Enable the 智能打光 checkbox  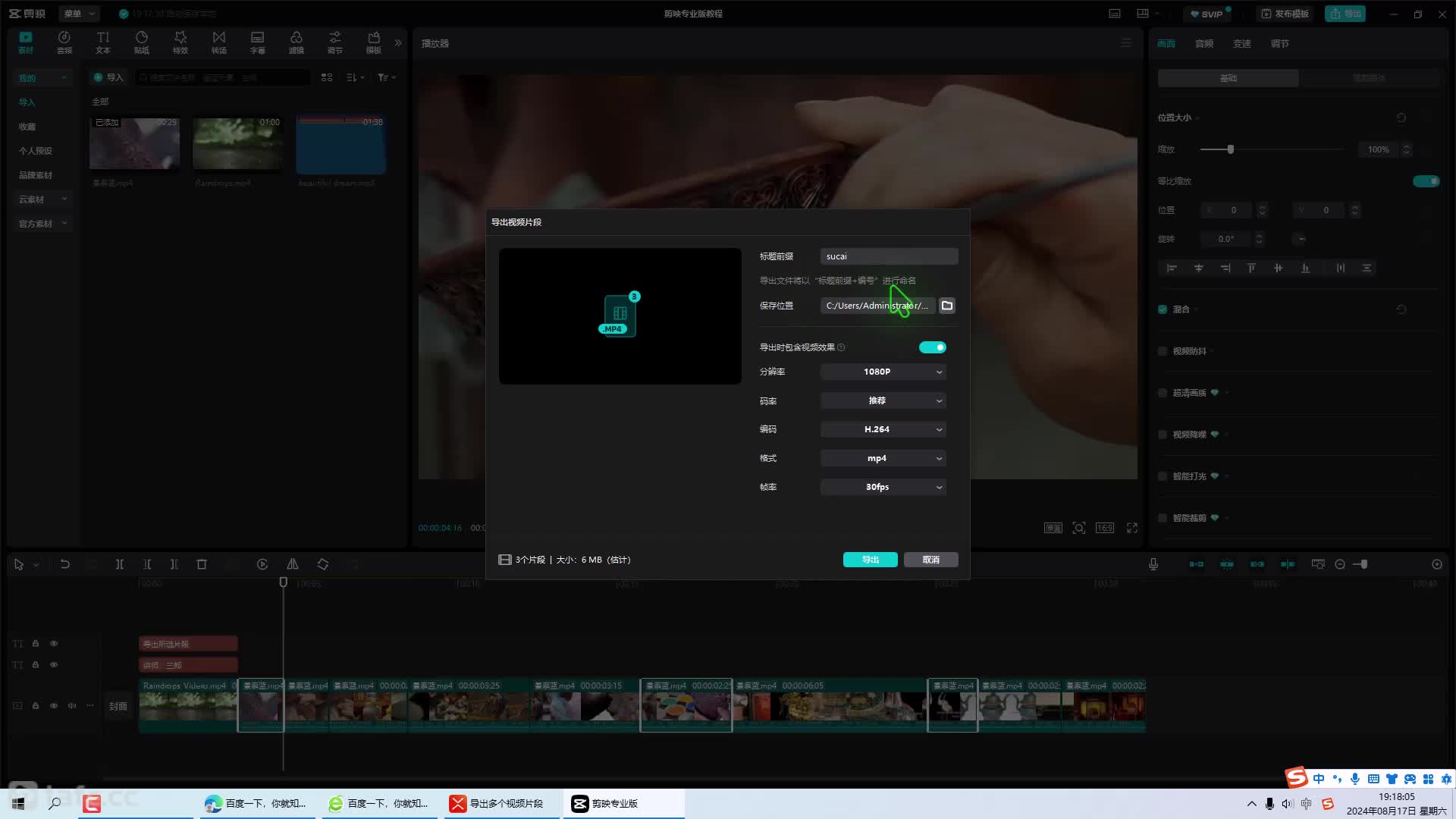pos(1163,476)
